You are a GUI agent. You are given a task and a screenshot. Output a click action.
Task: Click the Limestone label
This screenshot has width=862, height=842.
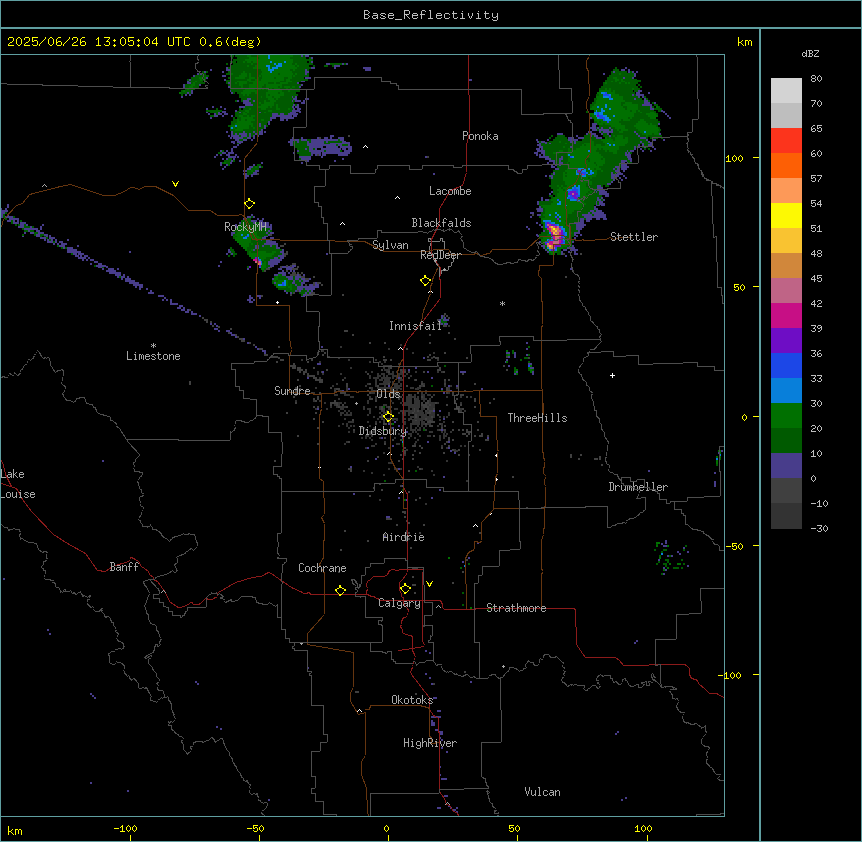(153, 356)
